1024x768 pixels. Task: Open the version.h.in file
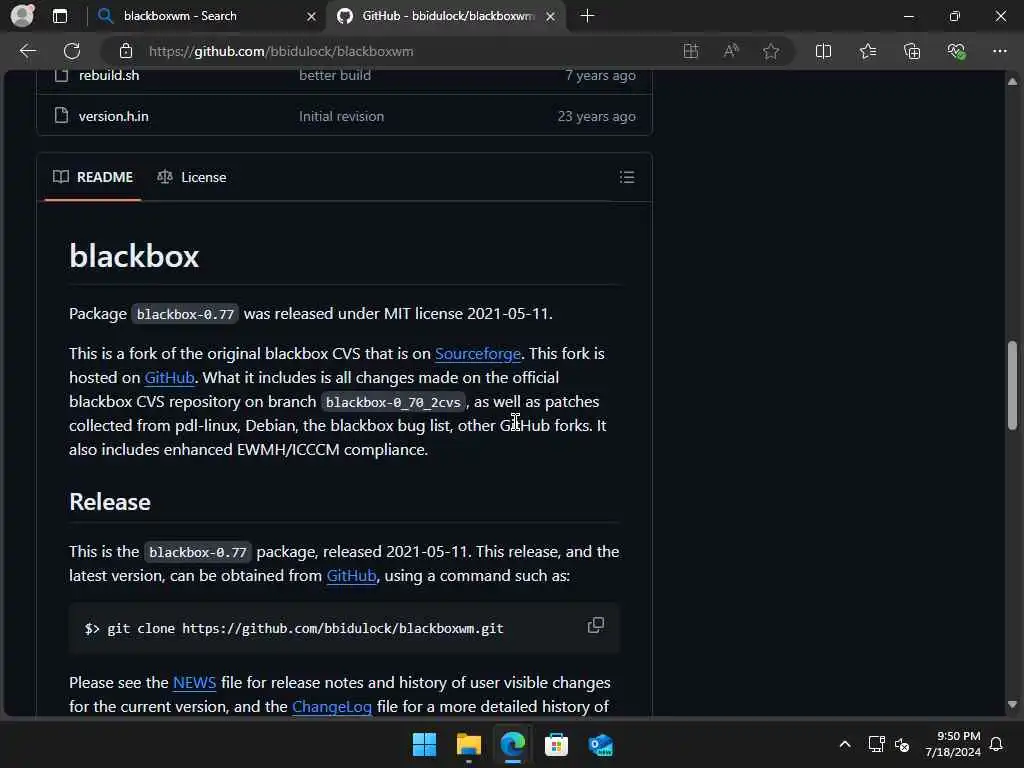[114, 116]
